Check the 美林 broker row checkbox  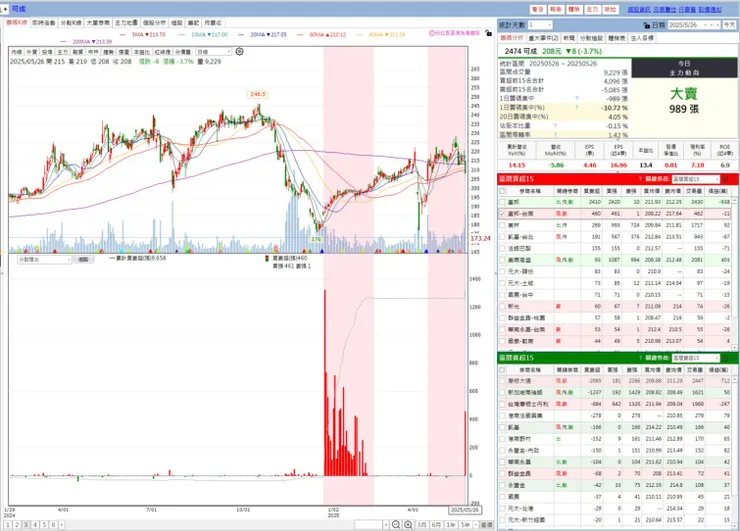point(502,225)
